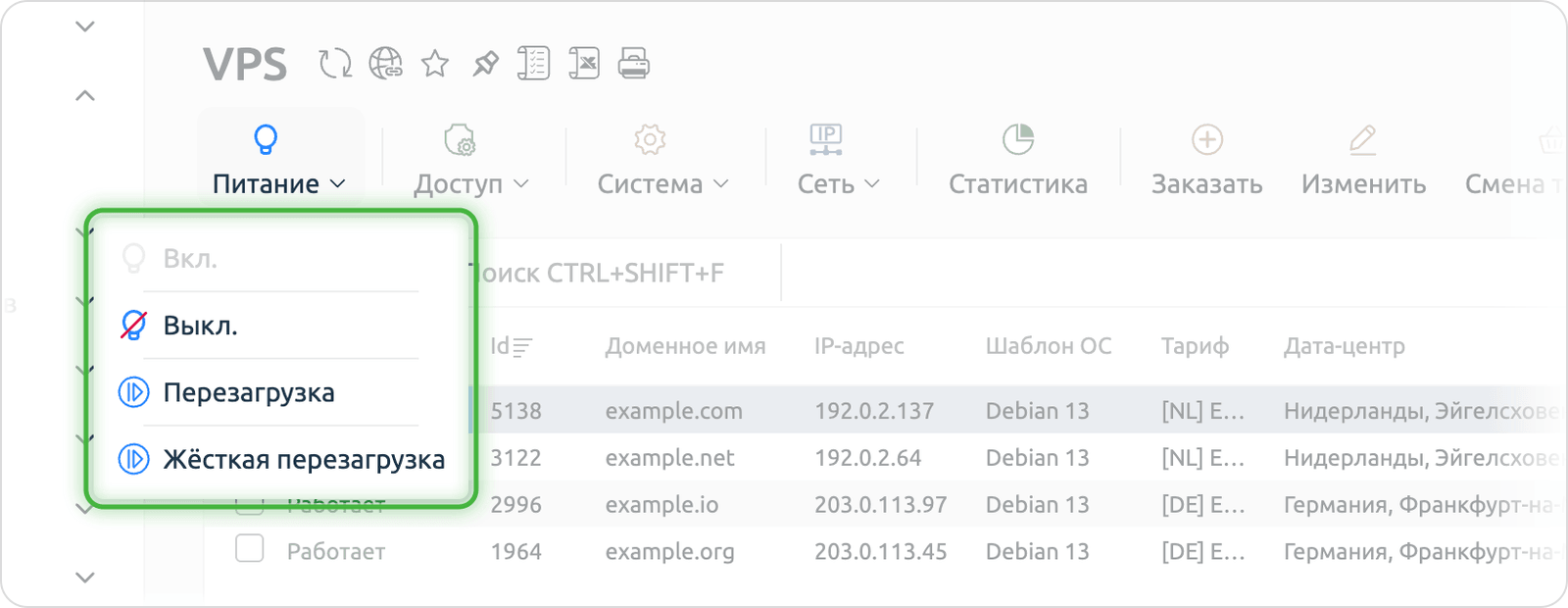Select Выкл. in the power menu
This screenshot has height=608, width=1568.
tap(279, 326)
